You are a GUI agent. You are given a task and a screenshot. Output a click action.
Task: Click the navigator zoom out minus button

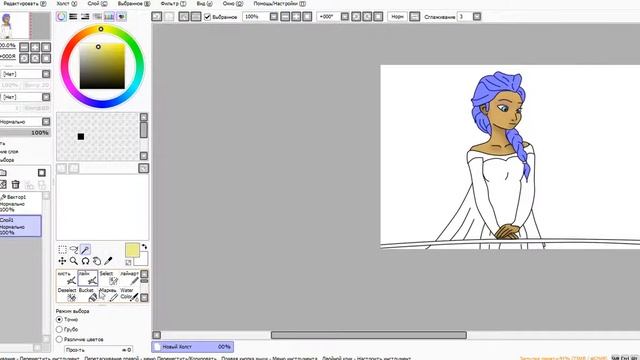(x=24, y=47)
